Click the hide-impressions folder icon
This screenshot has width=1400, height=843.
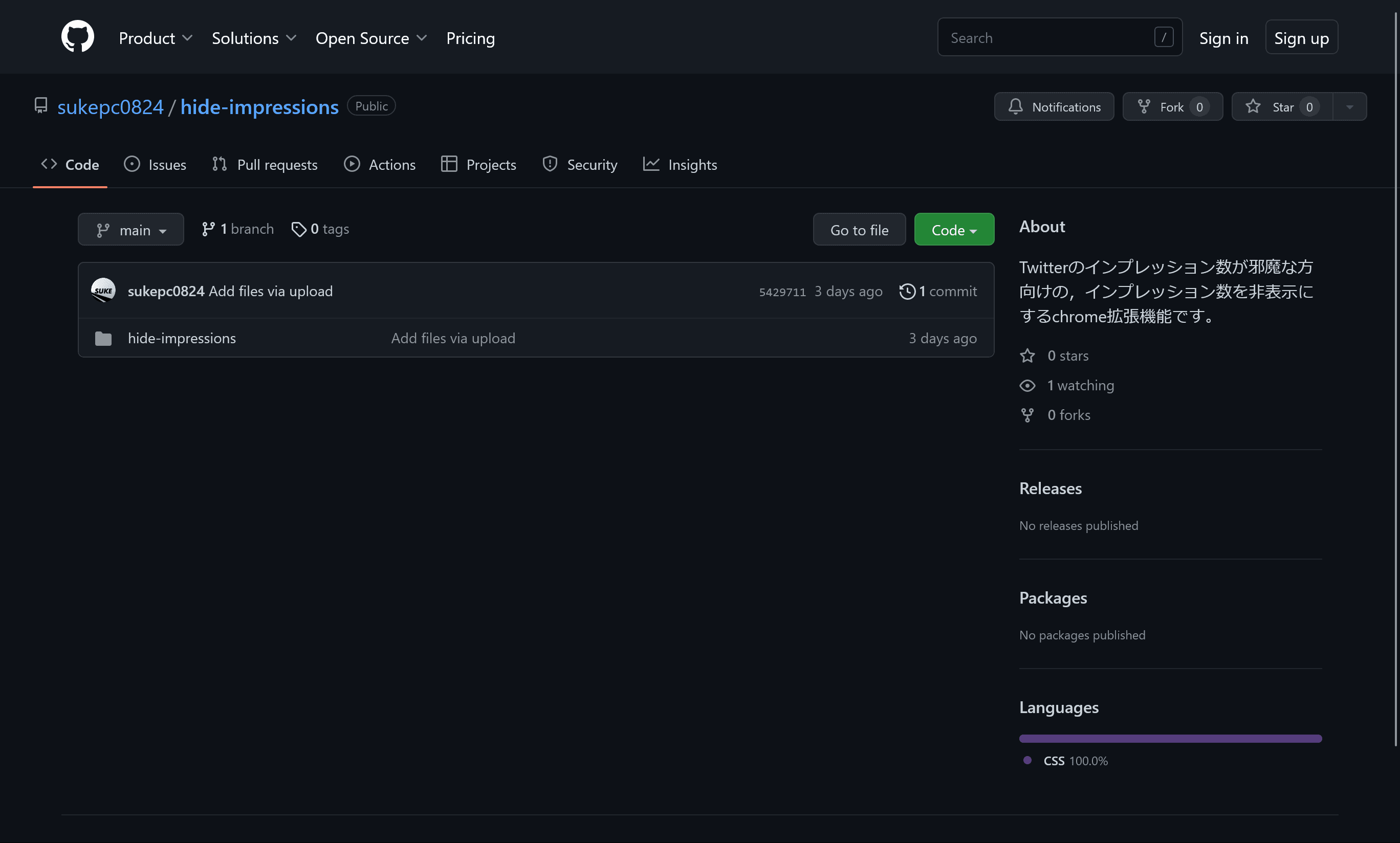point(103,339)
